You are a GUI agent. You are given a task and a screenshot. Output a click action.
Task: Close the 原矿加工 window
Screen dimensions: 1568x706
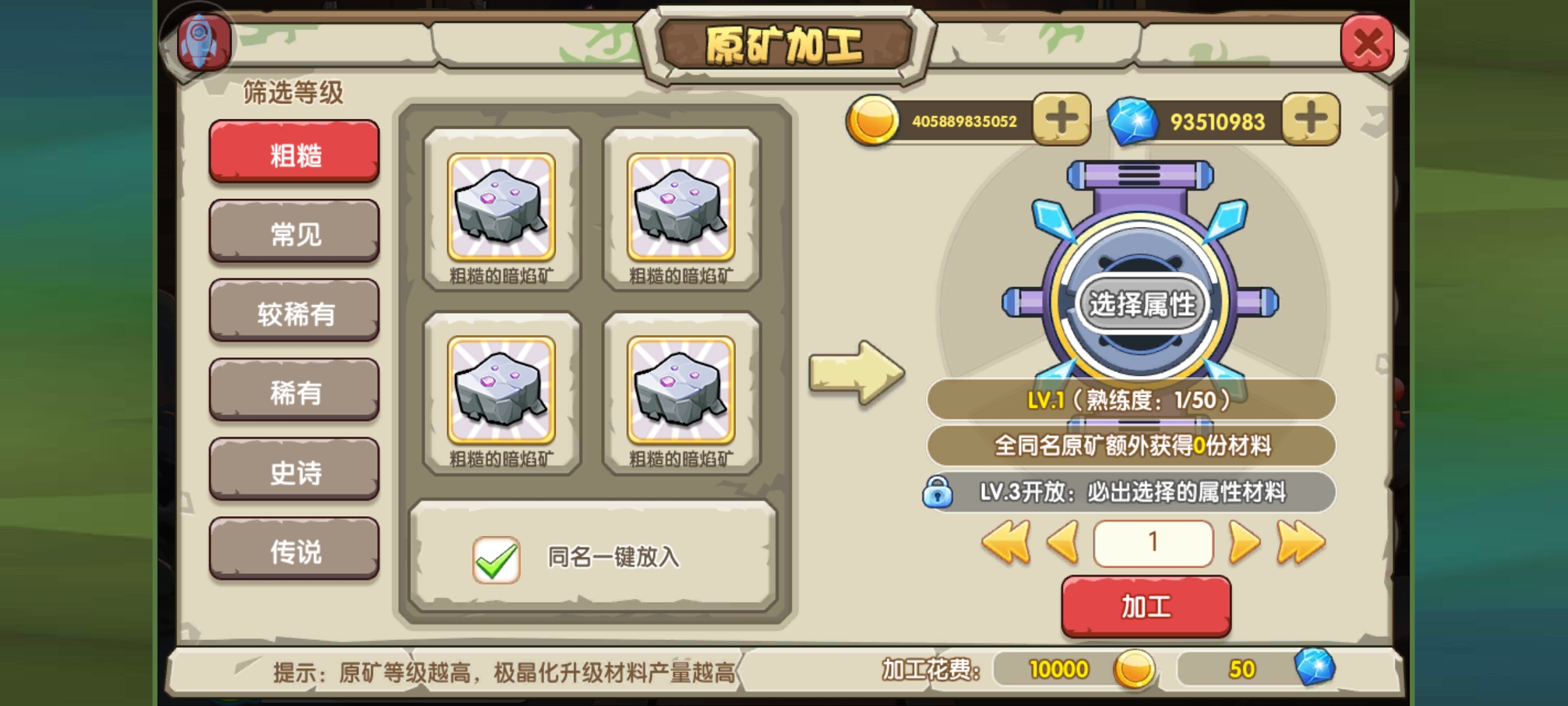(x=1367, y=43)
